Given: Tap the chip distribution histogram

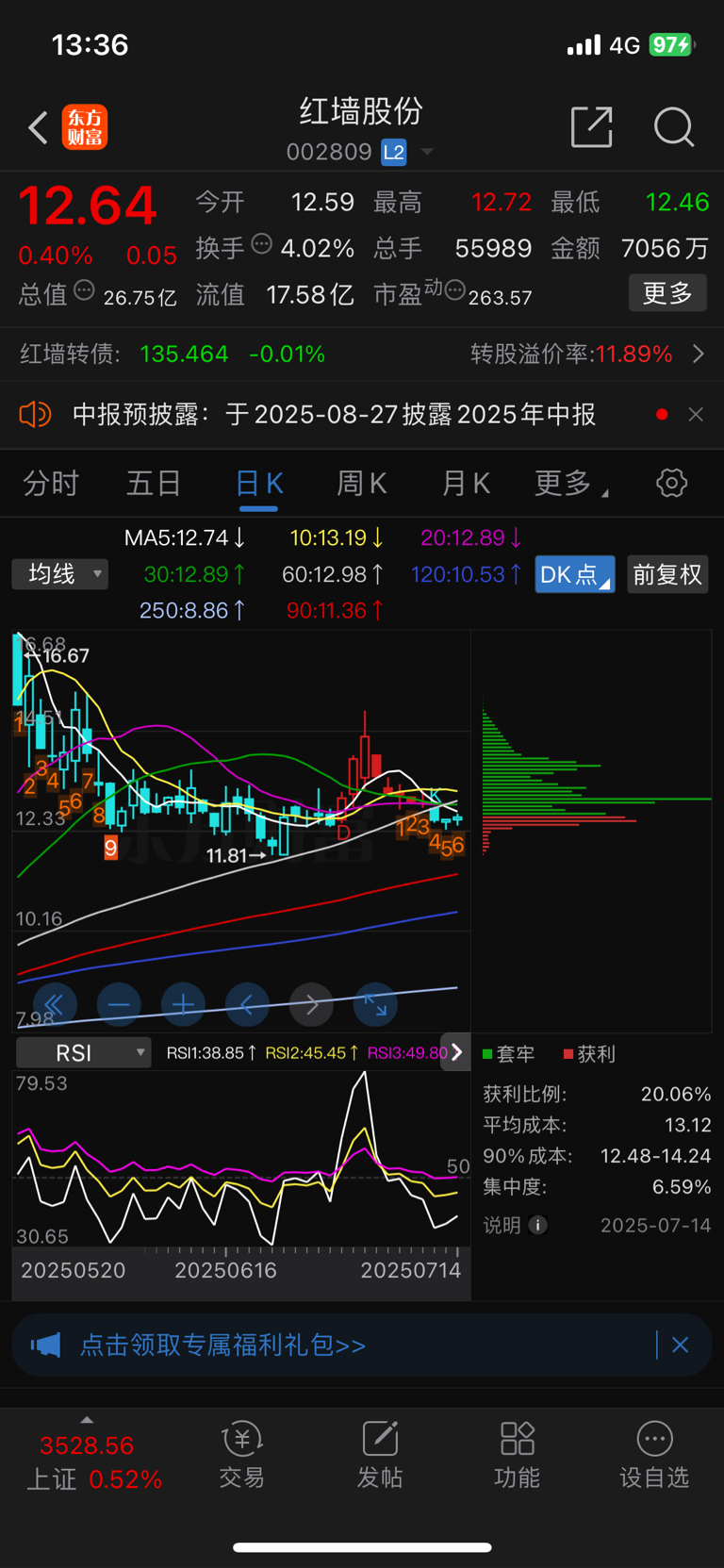Looking at the screenshot, I should point(596,783).
